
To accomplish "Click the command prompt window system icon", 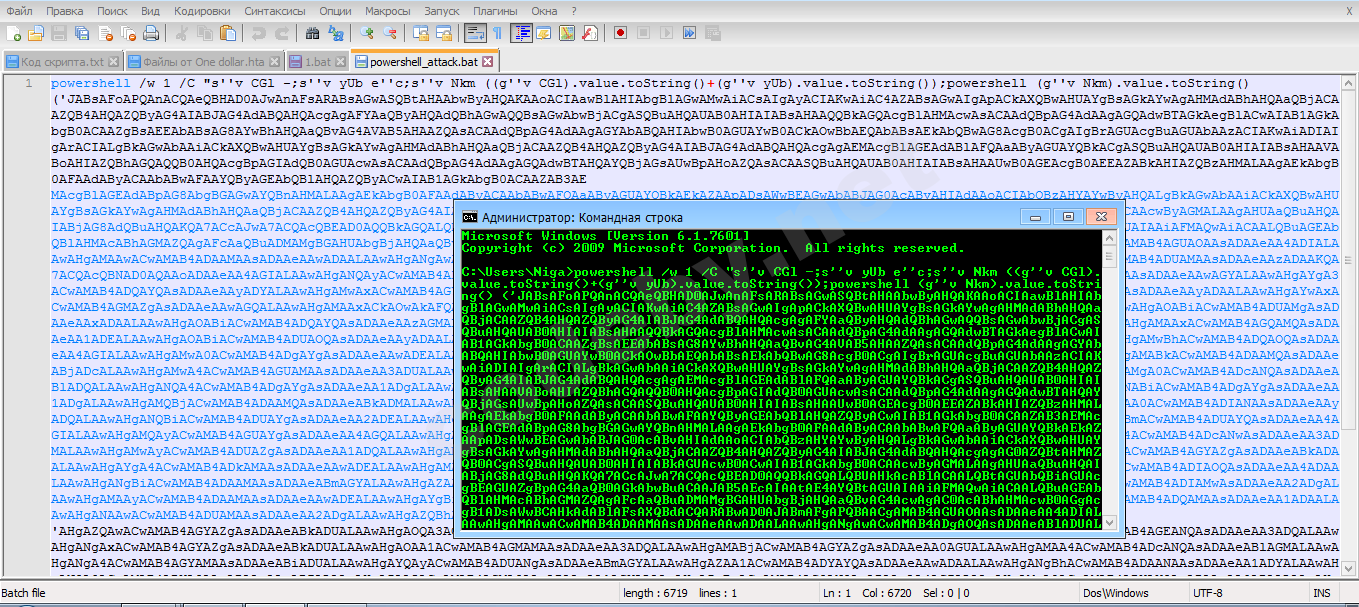I will (x=470, y=216).
